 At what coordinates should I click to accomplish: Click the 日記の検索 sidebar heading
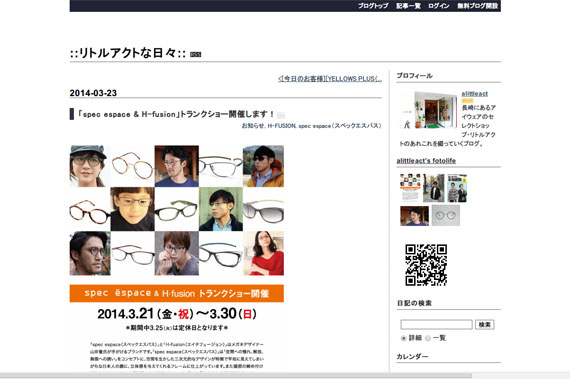coord(414,303)
